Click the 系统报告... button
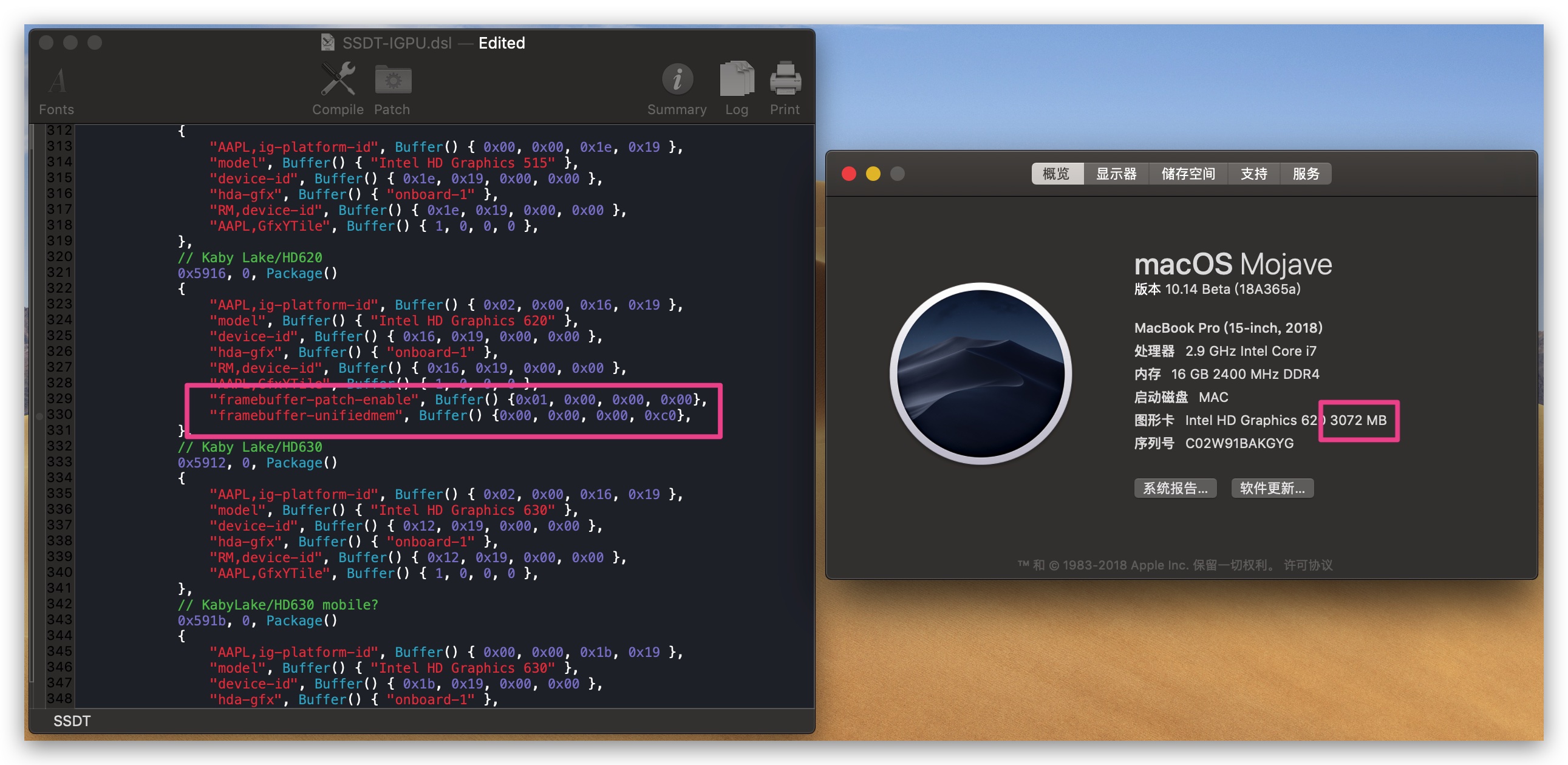 tap(1175, 488)
